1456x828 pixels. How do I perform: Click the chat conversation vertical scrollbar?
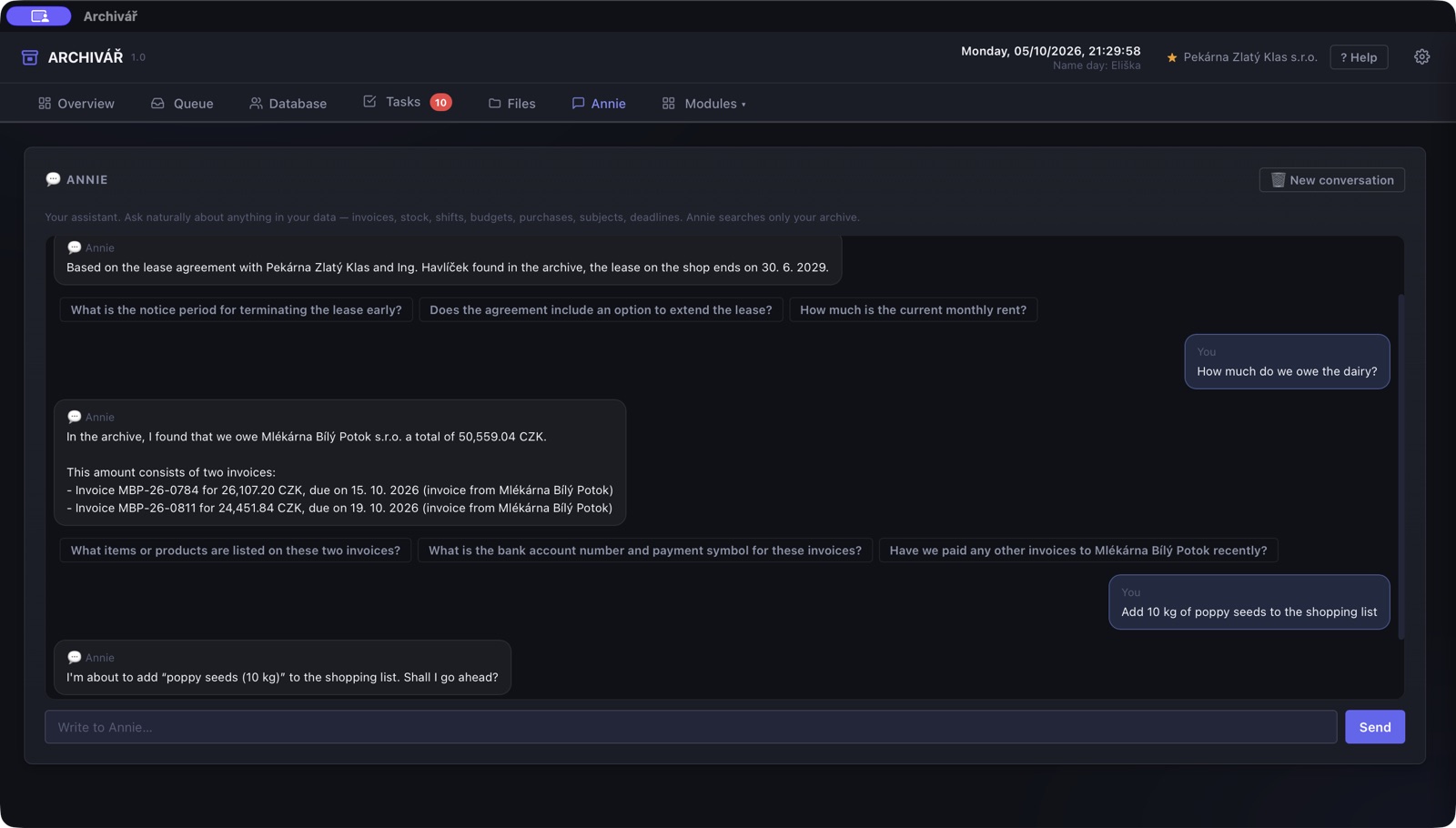pos(1400,466)
